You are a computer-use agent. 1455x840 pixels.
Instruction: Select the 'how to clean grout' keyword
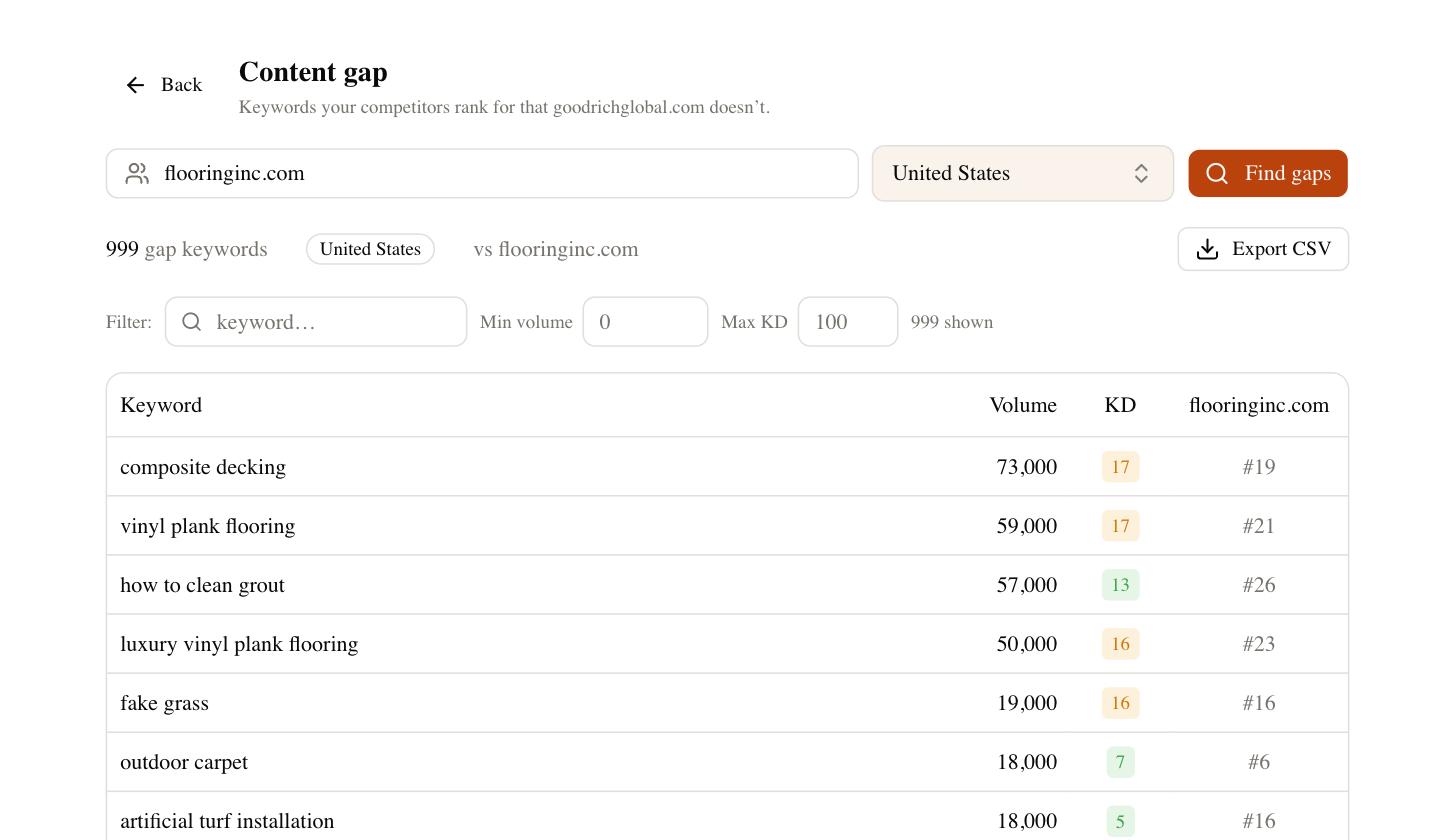click(x=202, y=585)
